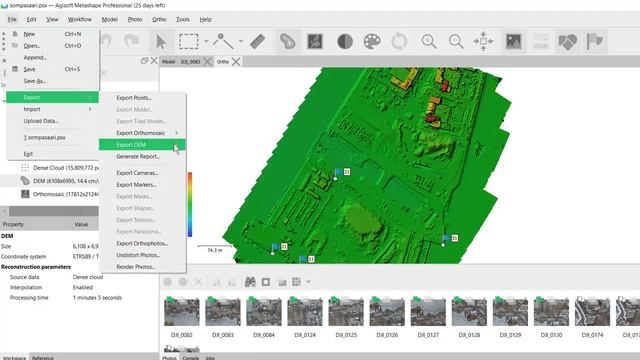Click the elevation color scale bar
640x360 pixels.
tap(190, 204)
